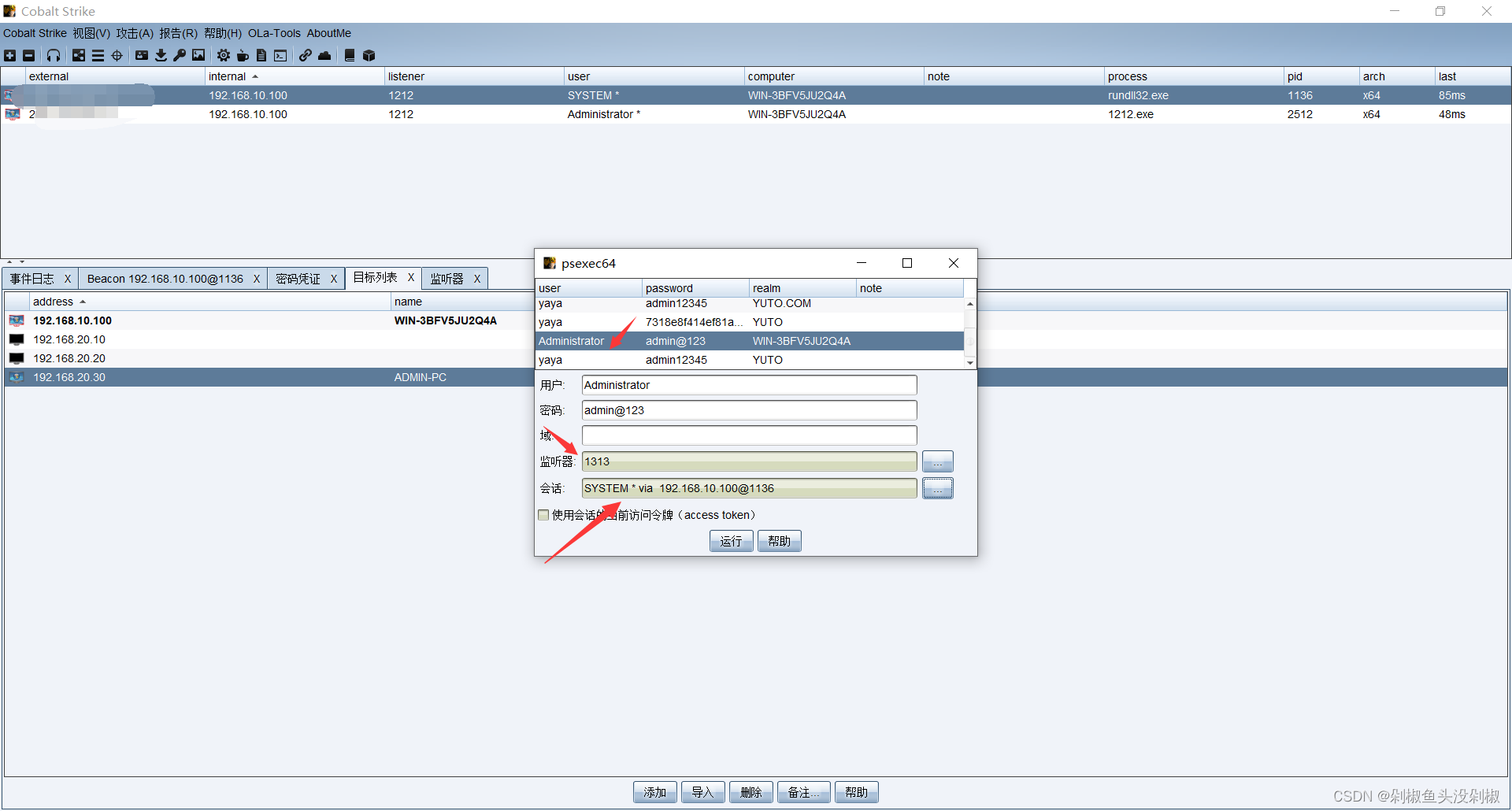Open credentials via the ID card icon
The image size is (1512, 811).
(x=142, y=55)
